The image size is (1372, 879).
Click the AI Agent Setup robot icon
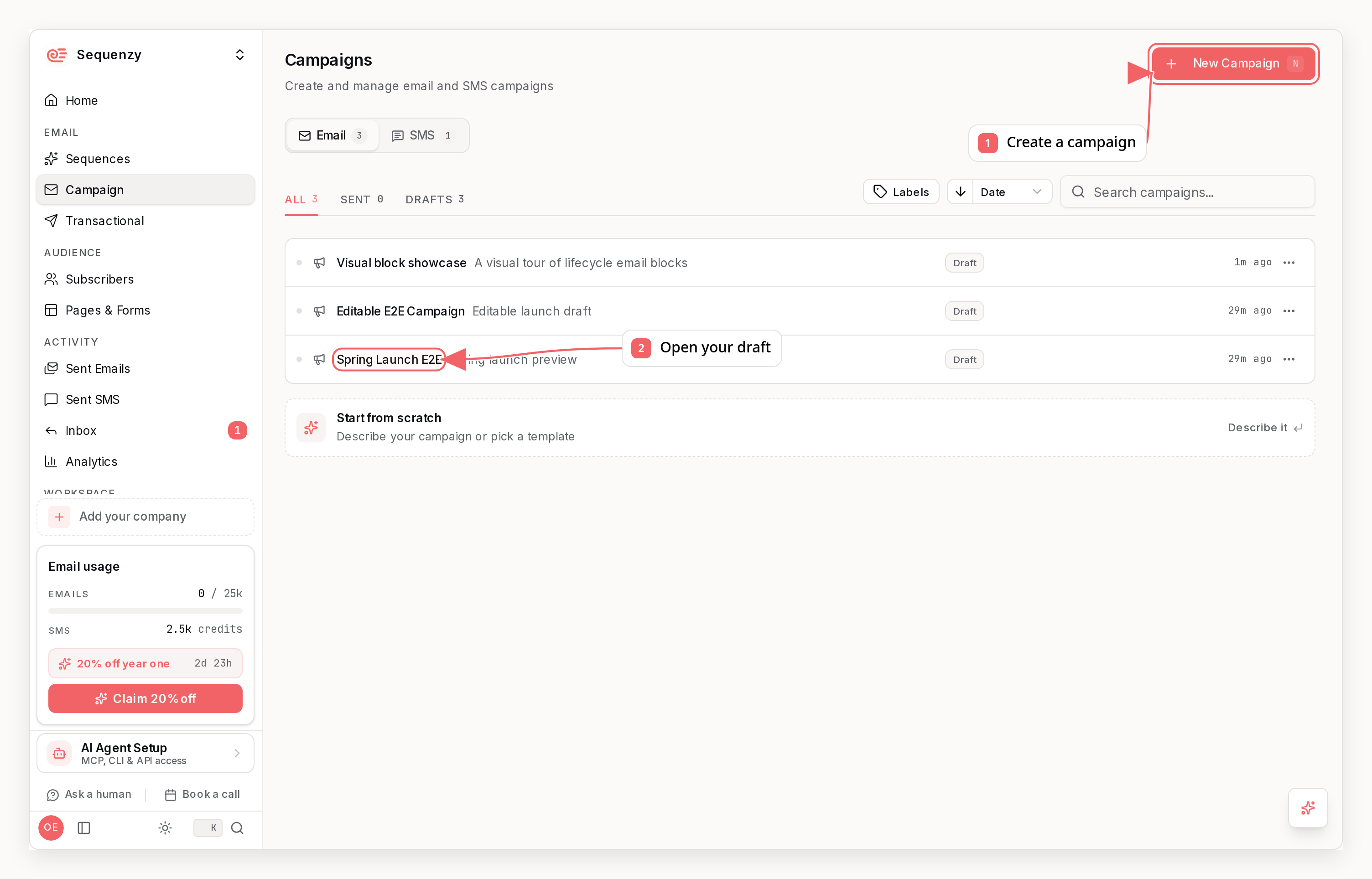(x=59, y=754)
